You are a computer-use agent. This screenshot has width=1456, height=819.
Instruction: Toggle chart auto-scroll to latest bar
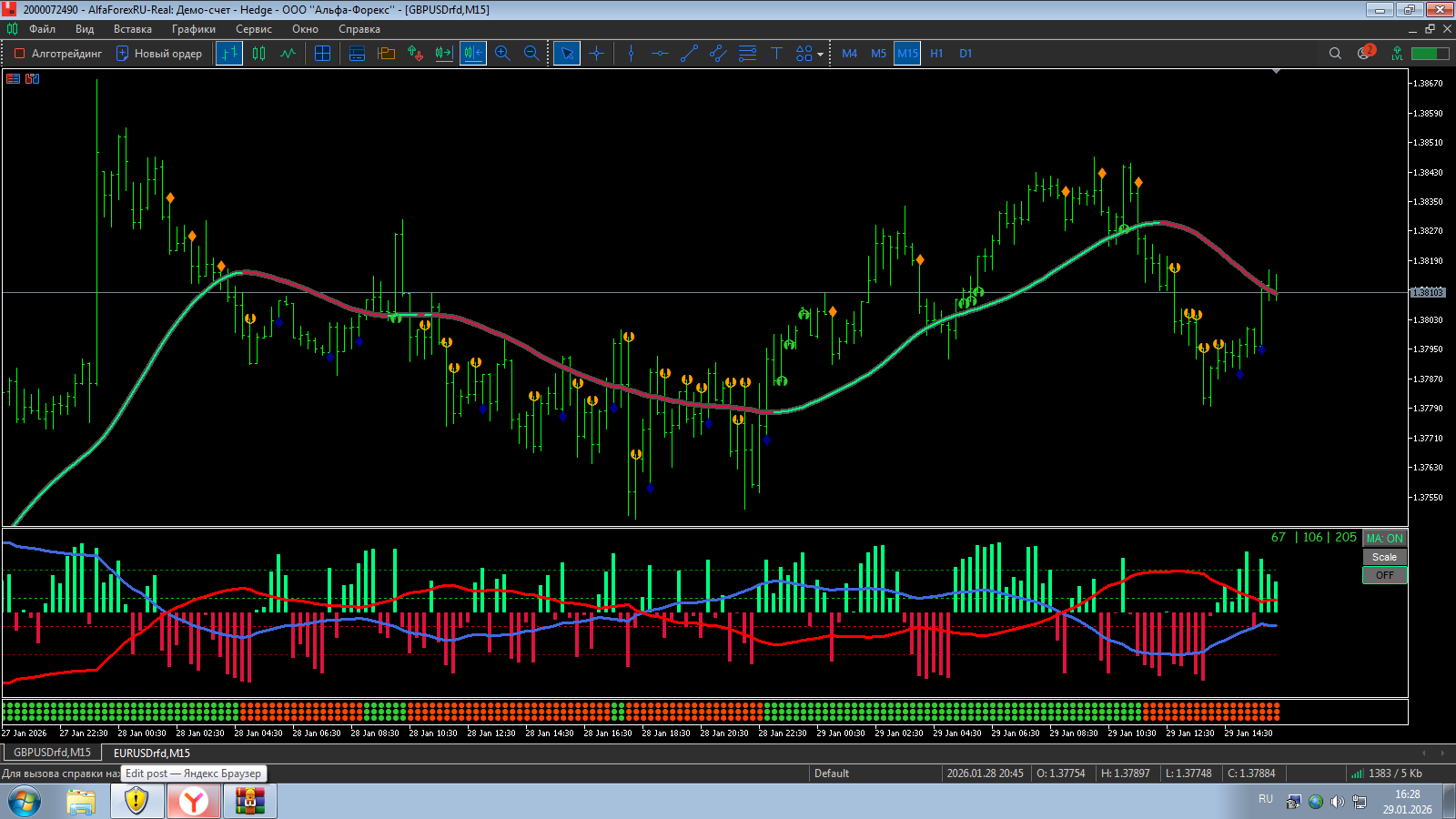pyautogui.click(x=444, y=54)
